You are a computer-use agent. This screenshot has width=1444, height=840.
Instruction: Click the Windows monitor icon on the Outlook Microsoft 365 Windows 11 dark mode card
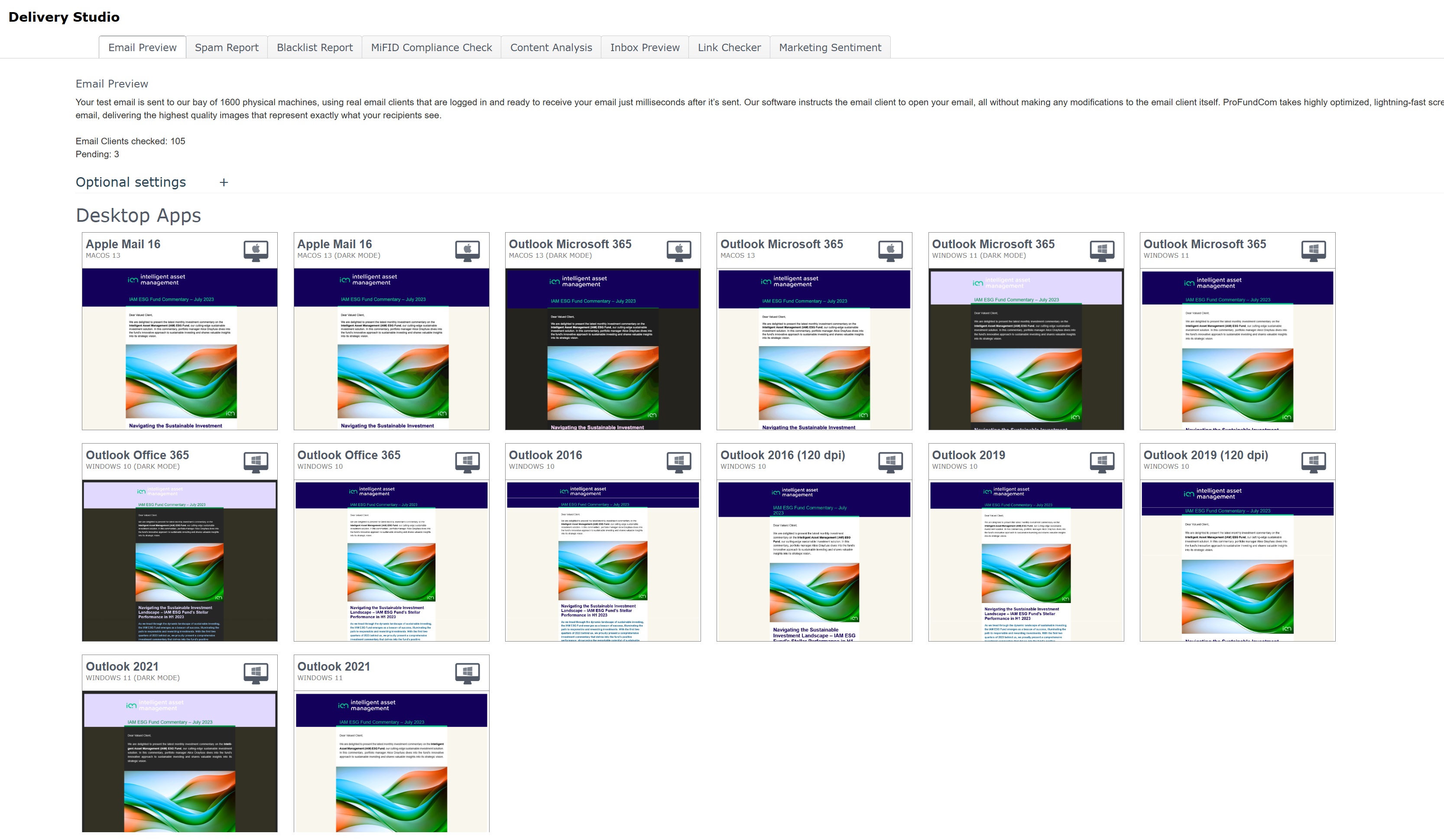tap(1101, 250)
